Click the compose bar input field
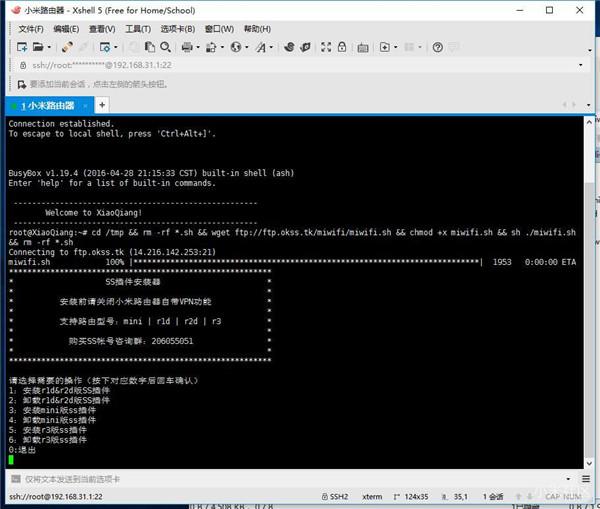 pyautogui.click(x=293, y=479)
